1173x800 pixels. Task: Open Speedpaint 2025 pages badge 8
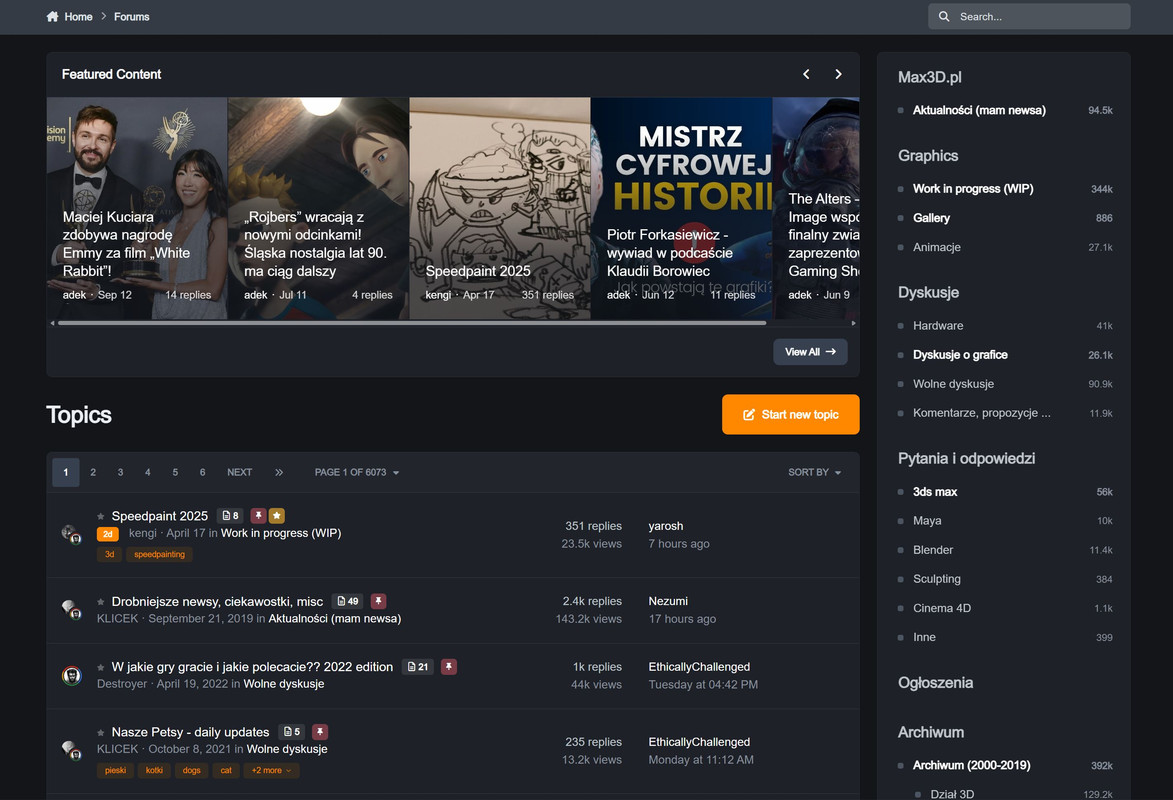point(230,516)
